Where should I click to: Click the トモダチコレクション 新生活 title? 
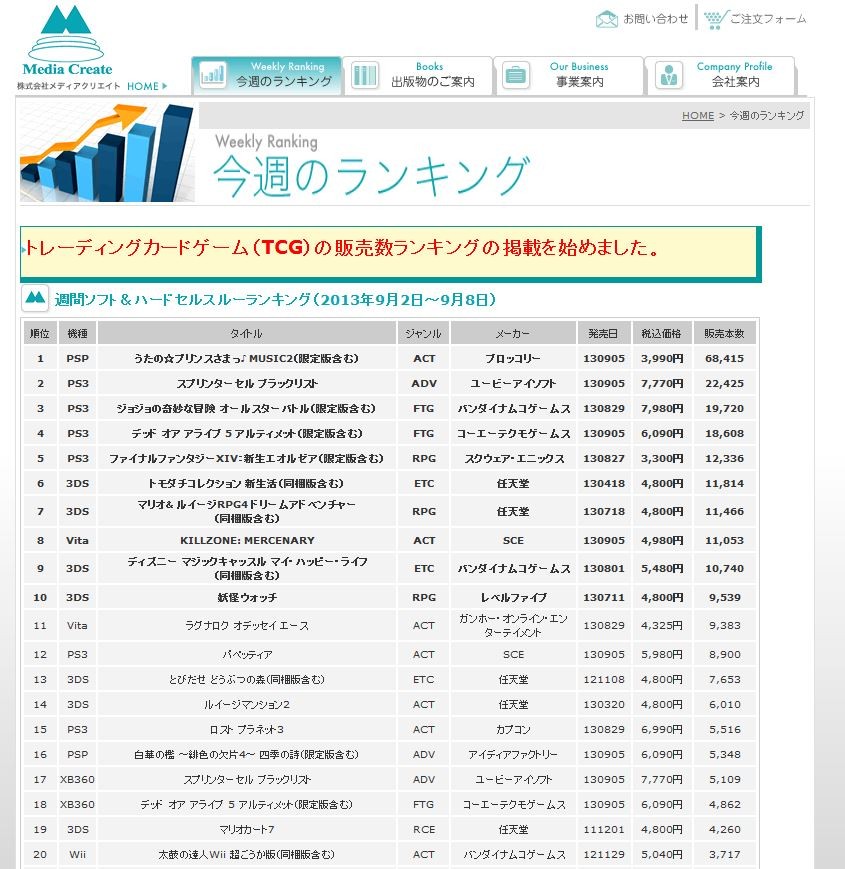coord(247,483)
